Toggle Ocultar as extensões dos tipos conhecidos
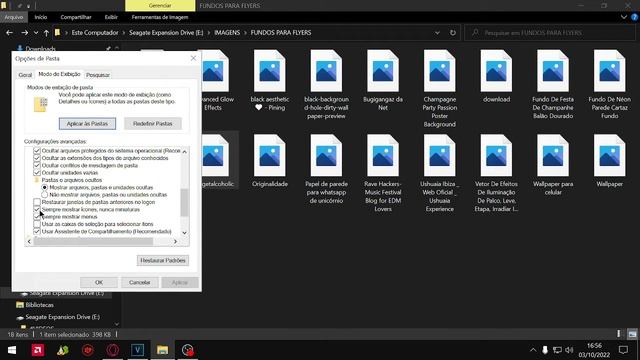The image size is (640, 360). [x=37, y=158]
